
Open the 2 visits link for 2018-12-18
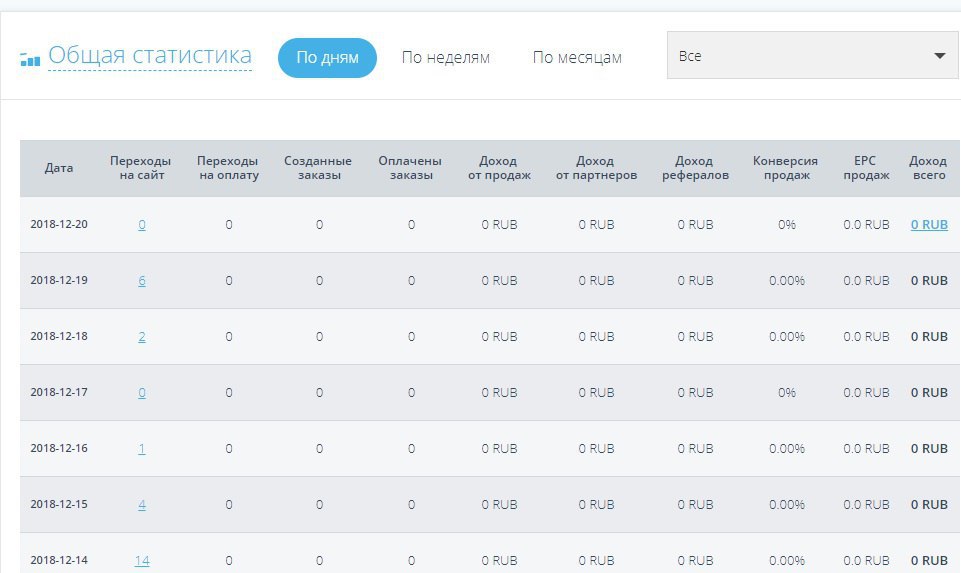[142, 337]
